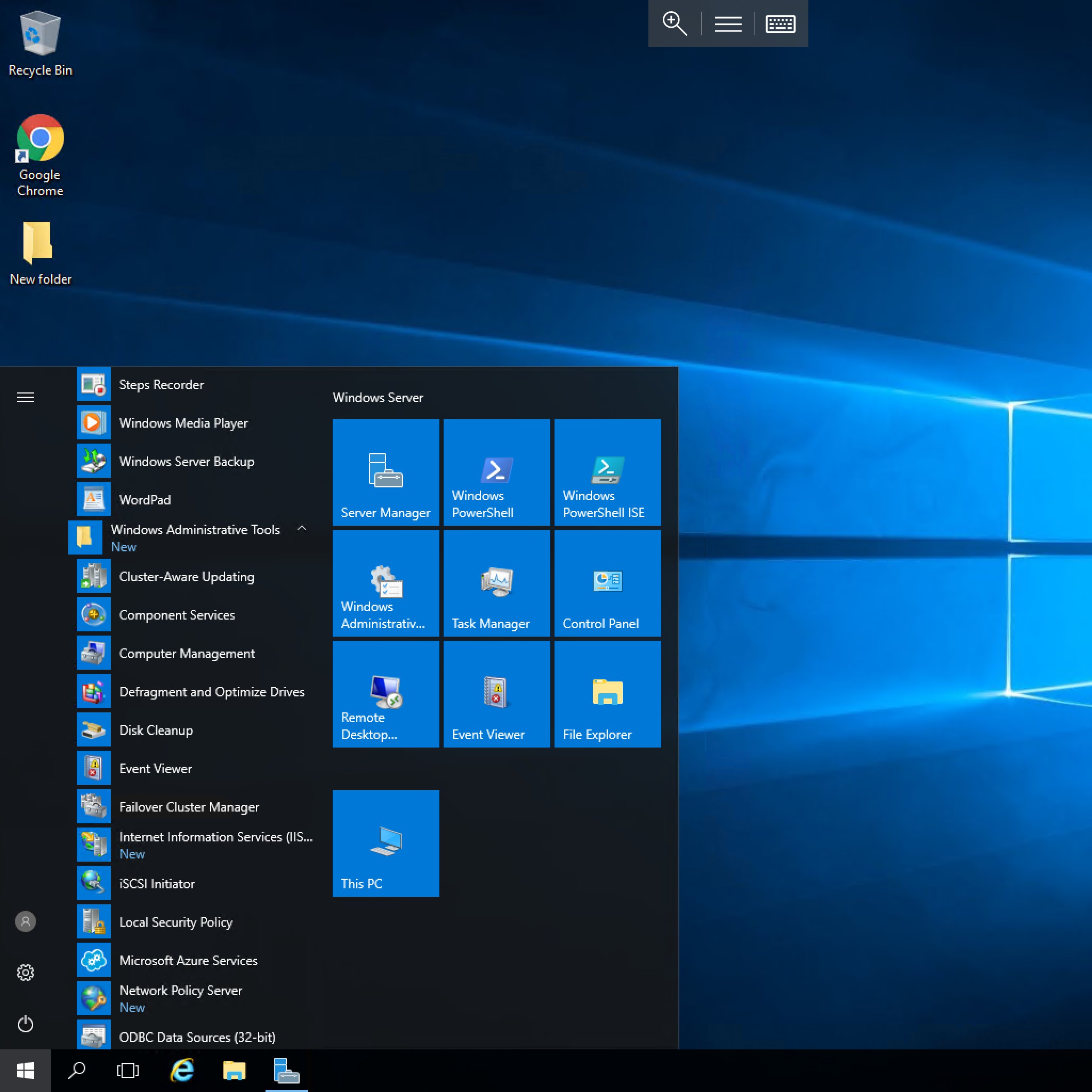Open Windows Media Player from the list
This screenshot has width=1092, height=1092.
coord(183,423)
